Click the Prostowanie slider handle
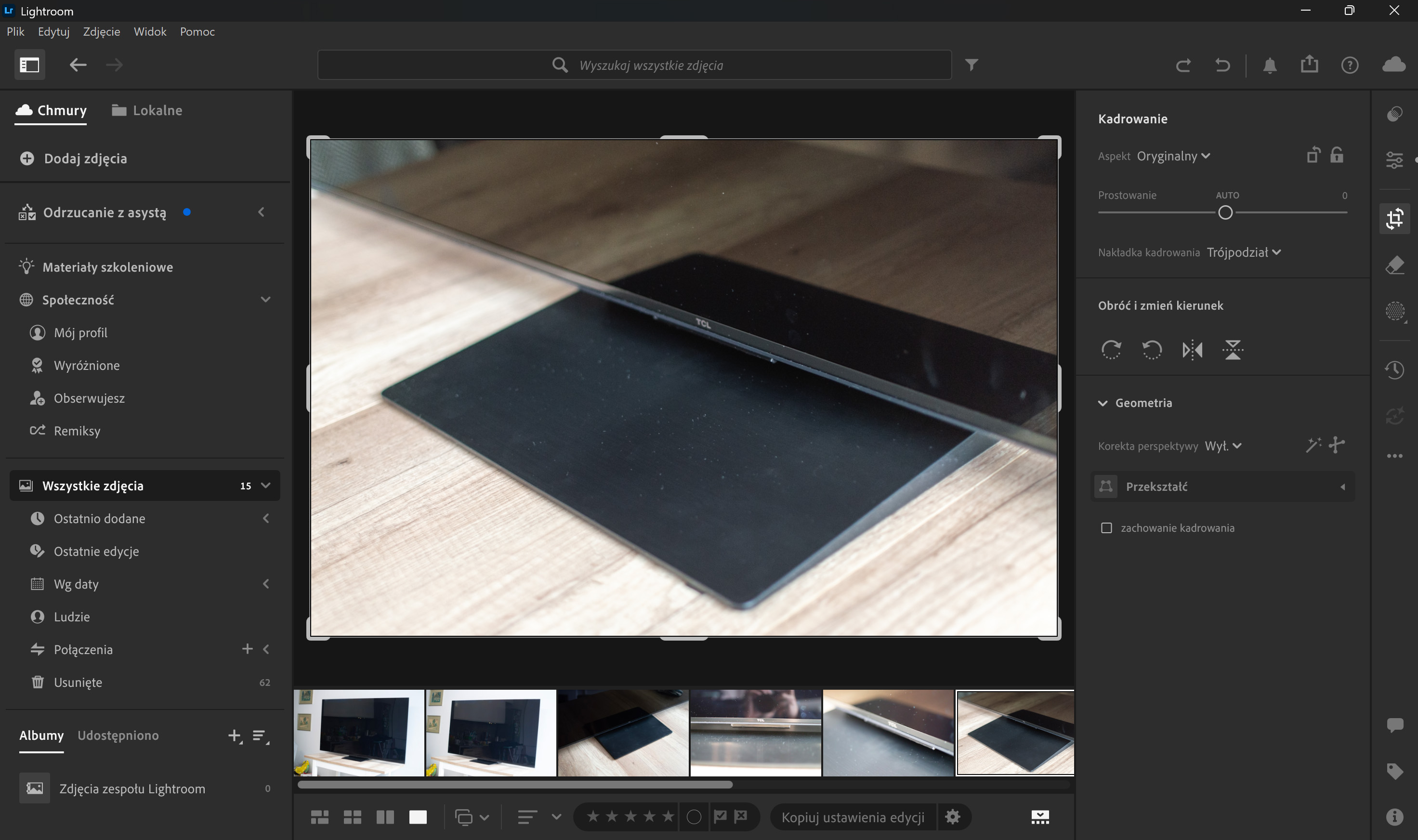The width and height of the screenshot is (1418, 840). pos(1225,213)
